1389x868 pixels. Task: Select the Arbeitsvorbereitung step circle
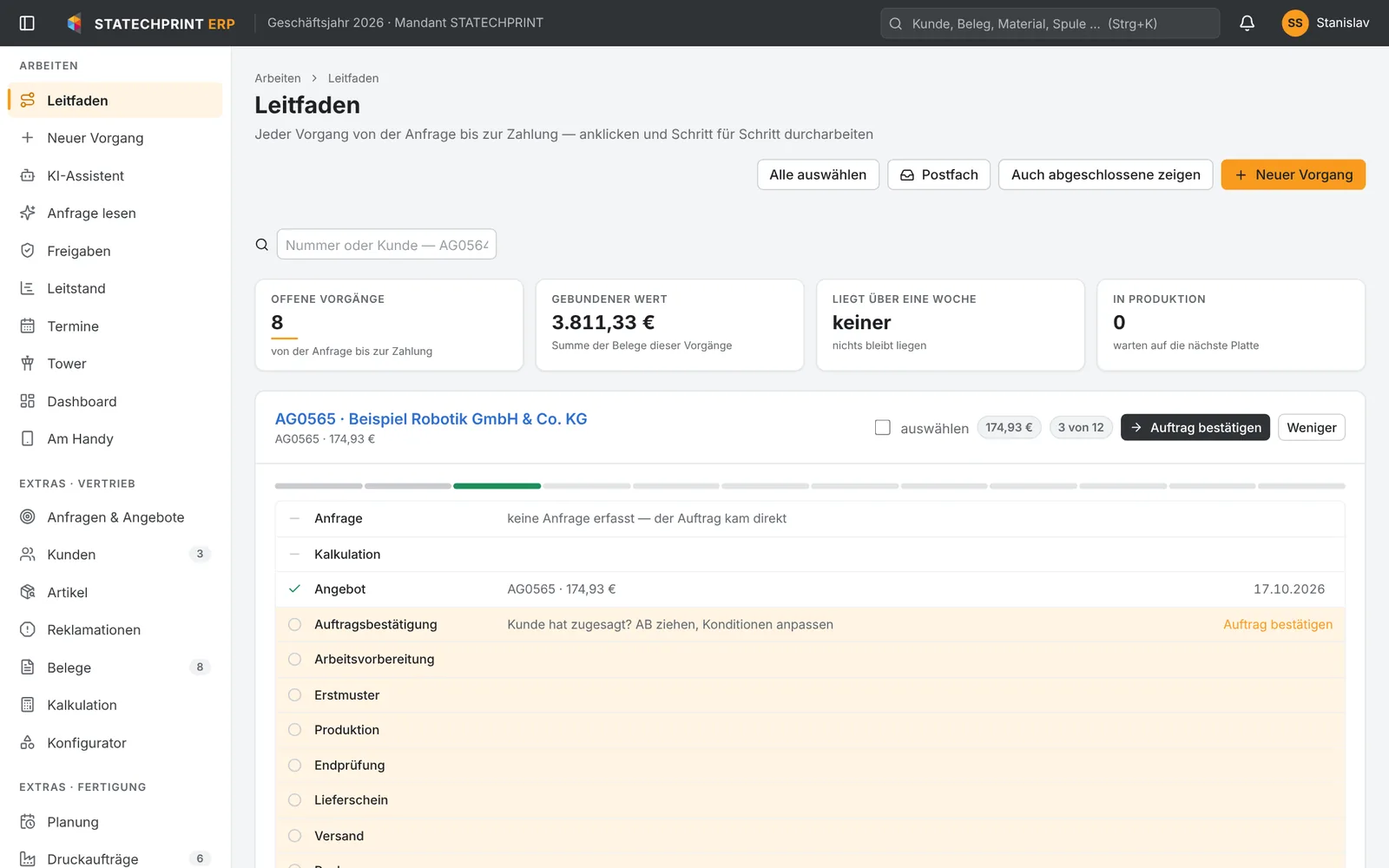[295, 660]
